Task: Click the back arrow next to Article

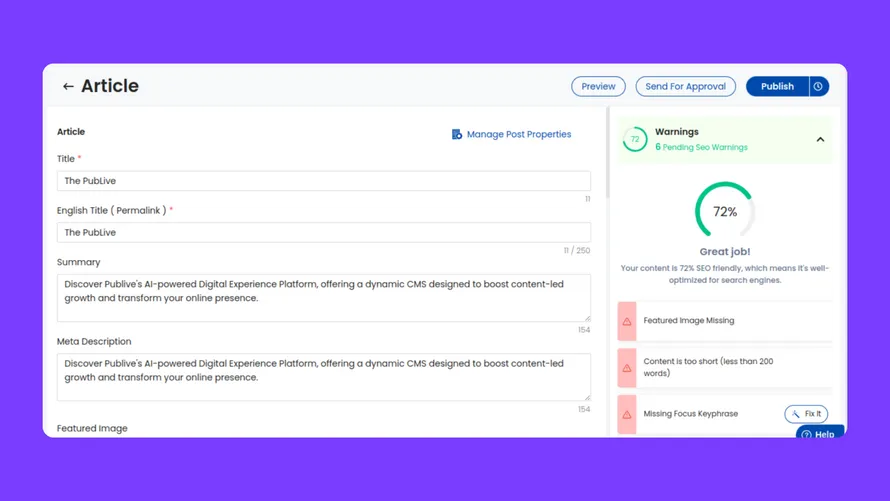Action: click(x=68, y=87)
